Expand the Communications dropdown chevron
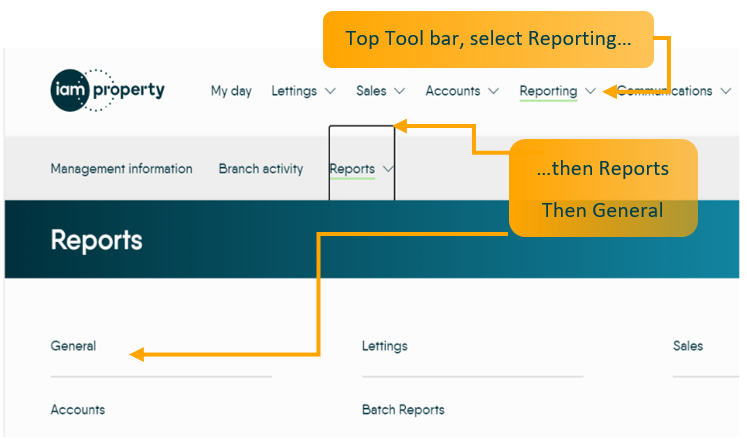Viewport: 747px width, 439px height. (x=723, y=91)
